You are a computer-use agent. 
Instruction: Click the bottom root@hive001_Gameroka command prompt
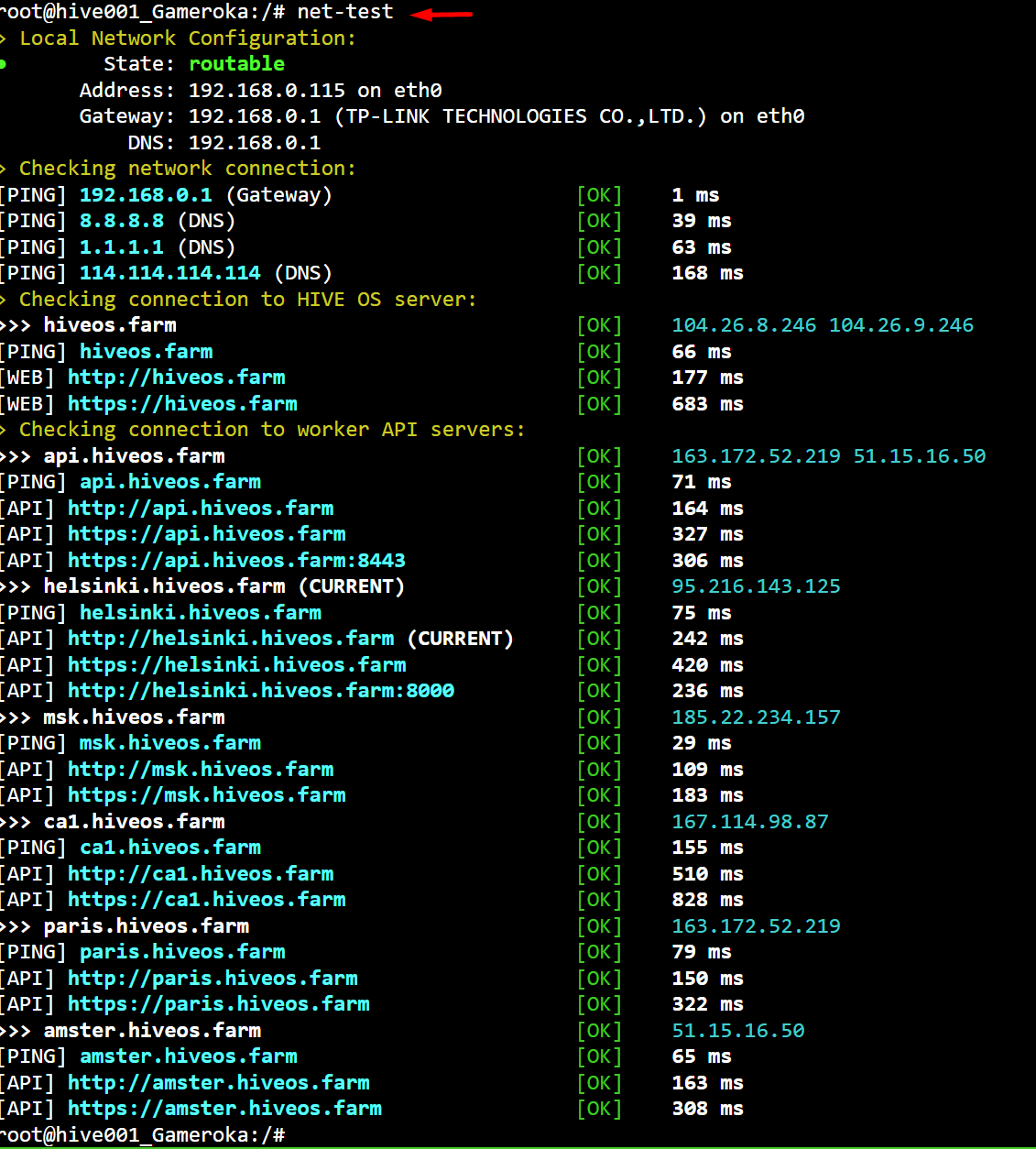coord(142,1135)
